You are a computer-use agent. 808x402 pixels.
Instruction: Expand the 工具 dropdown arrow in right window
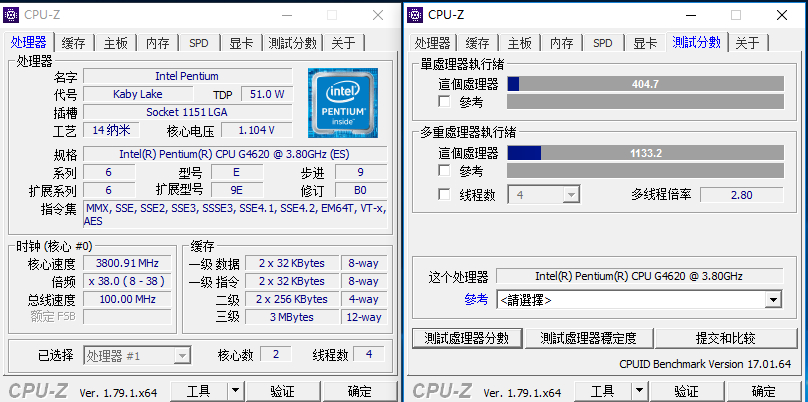(x=639, y=390)
